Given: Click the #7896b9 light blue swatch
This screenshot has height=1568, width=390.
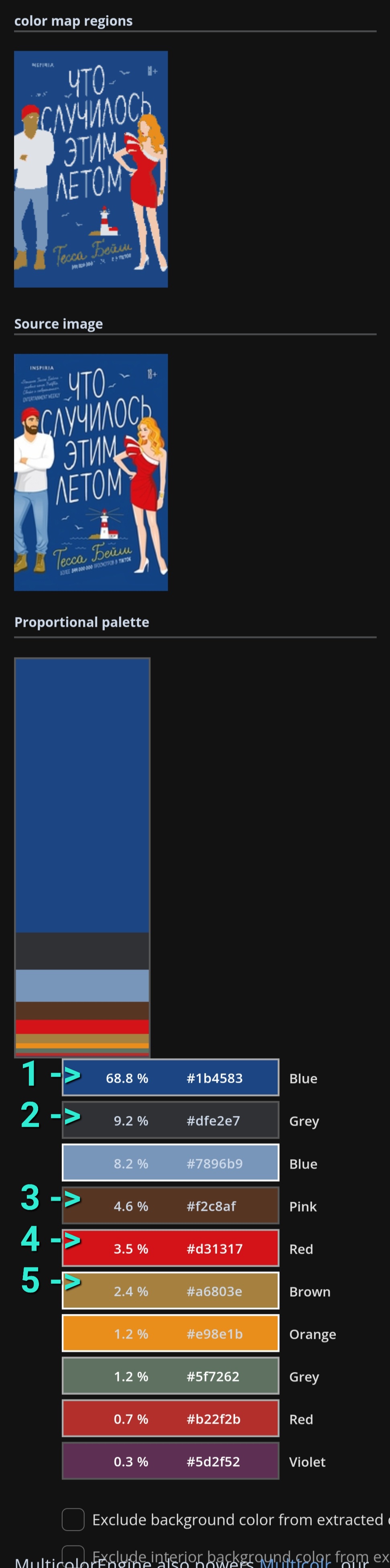Looking at the screenshot, I should click(171, 1163).
